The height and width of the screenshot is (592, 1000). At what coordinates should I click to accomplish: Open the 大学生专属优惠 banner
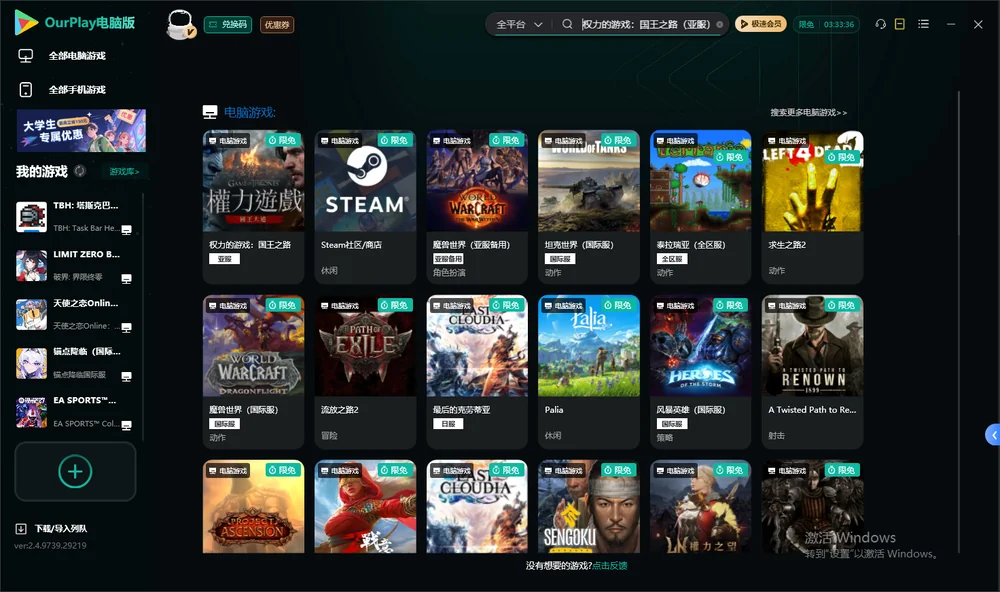[x=81, y=130]
